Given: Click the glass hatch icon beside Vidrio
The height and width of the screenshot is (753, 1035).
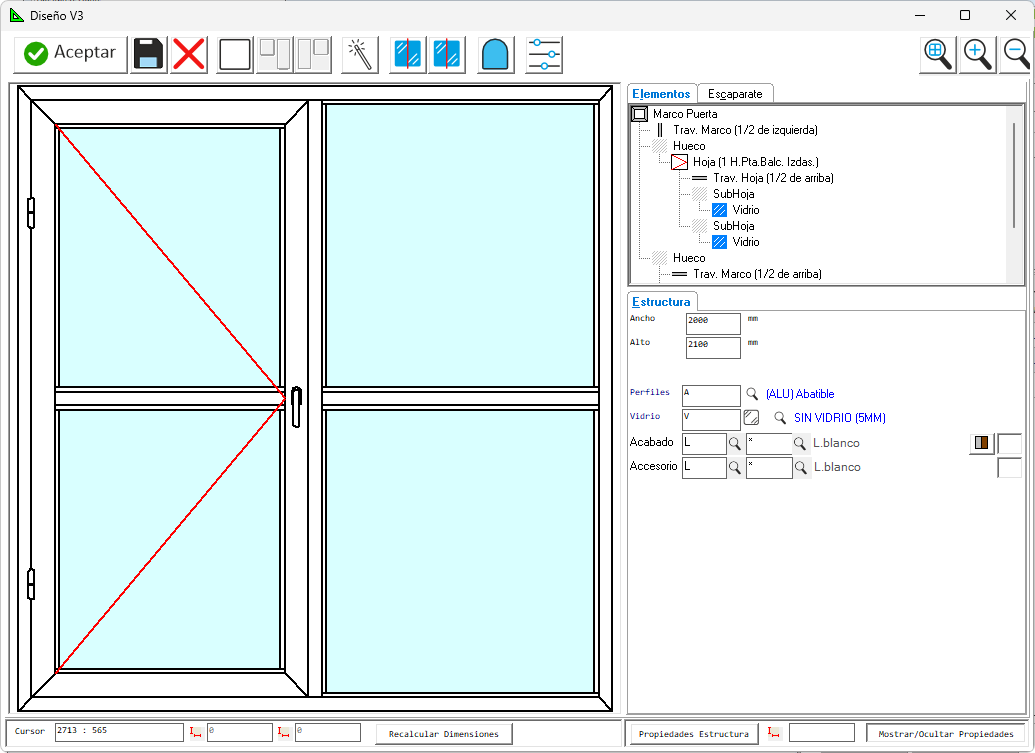Looking at the screenshot, I should (x=751, y=417).
